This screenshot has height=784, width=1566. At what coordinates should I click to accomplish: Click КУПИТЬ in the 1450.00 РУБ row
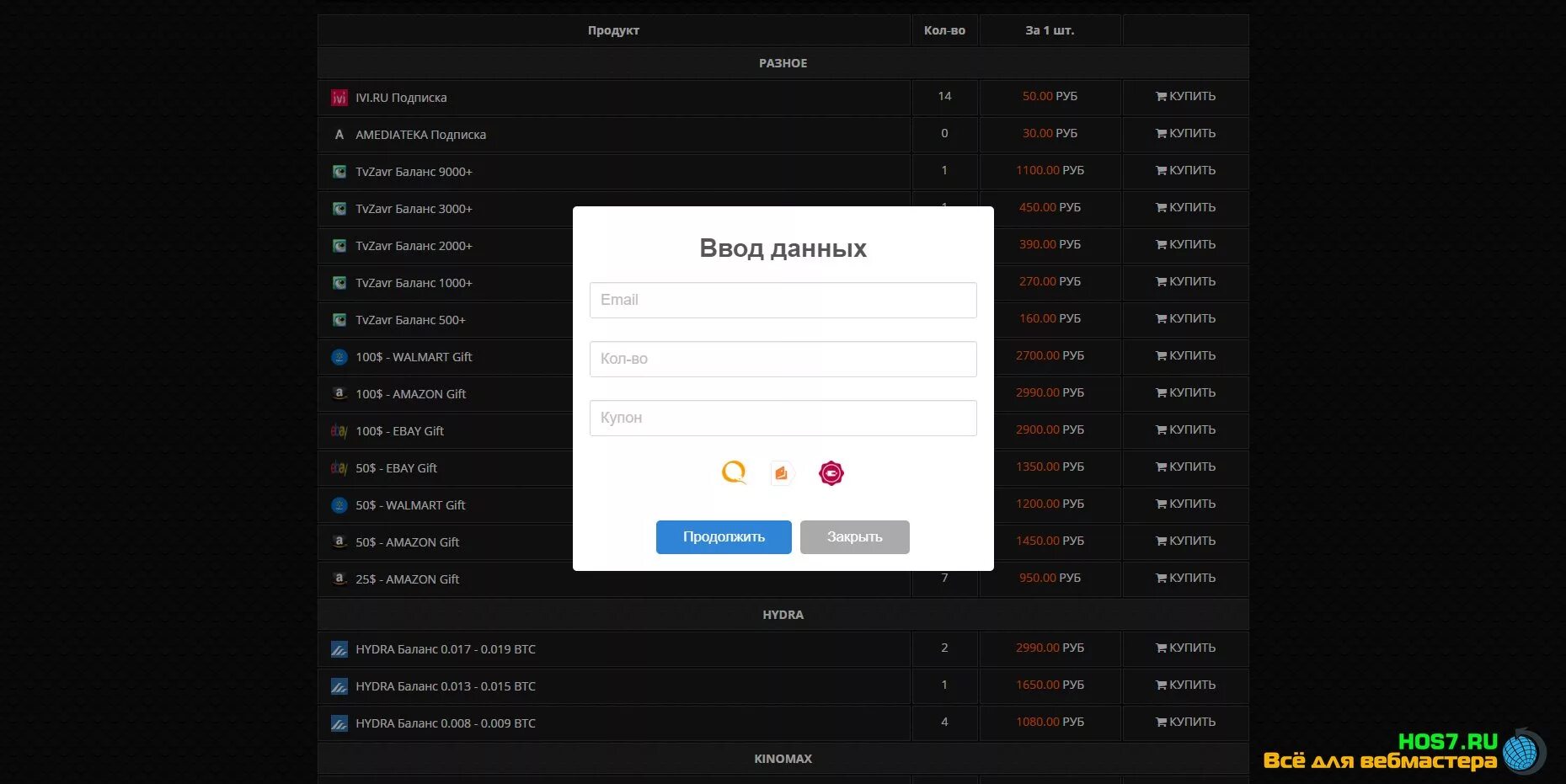tap(1185, 541)
